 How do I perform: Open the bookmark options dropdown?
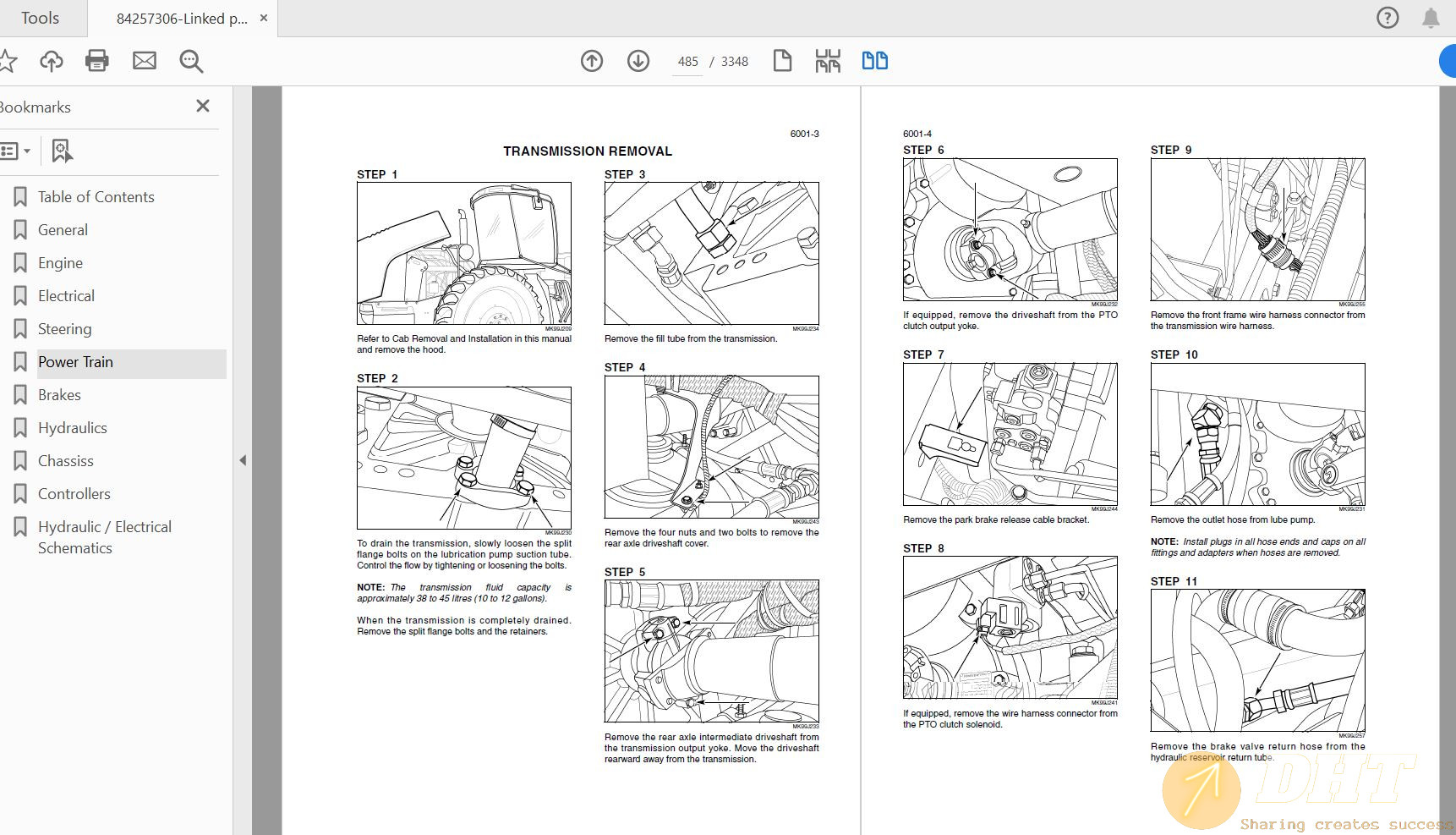(15, 151)
